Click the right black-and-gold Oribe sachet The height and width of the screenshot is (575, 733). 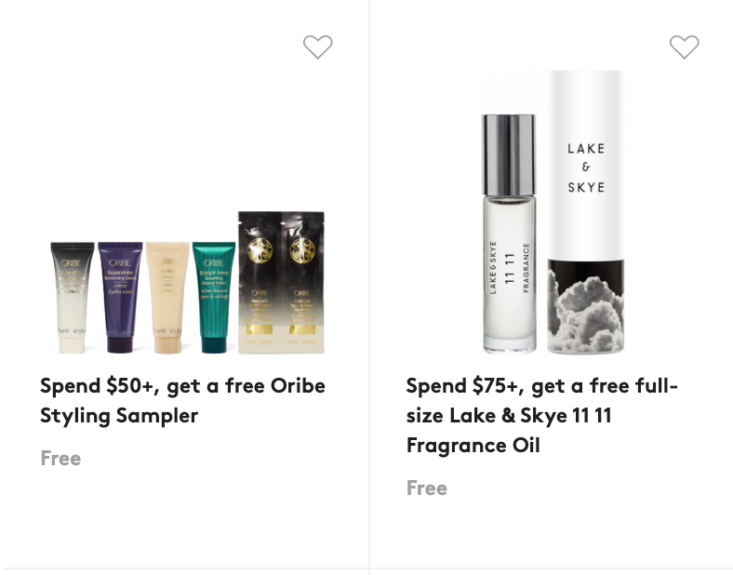pos(303,282)
